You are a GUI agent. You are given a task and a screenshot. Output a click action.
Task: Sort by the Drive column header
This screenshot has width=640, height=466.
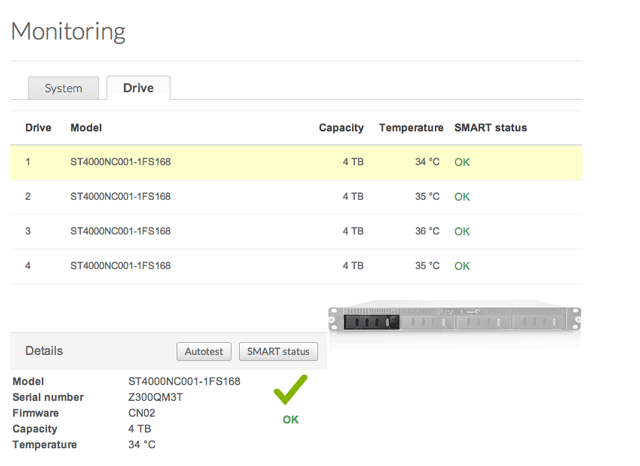38,128
